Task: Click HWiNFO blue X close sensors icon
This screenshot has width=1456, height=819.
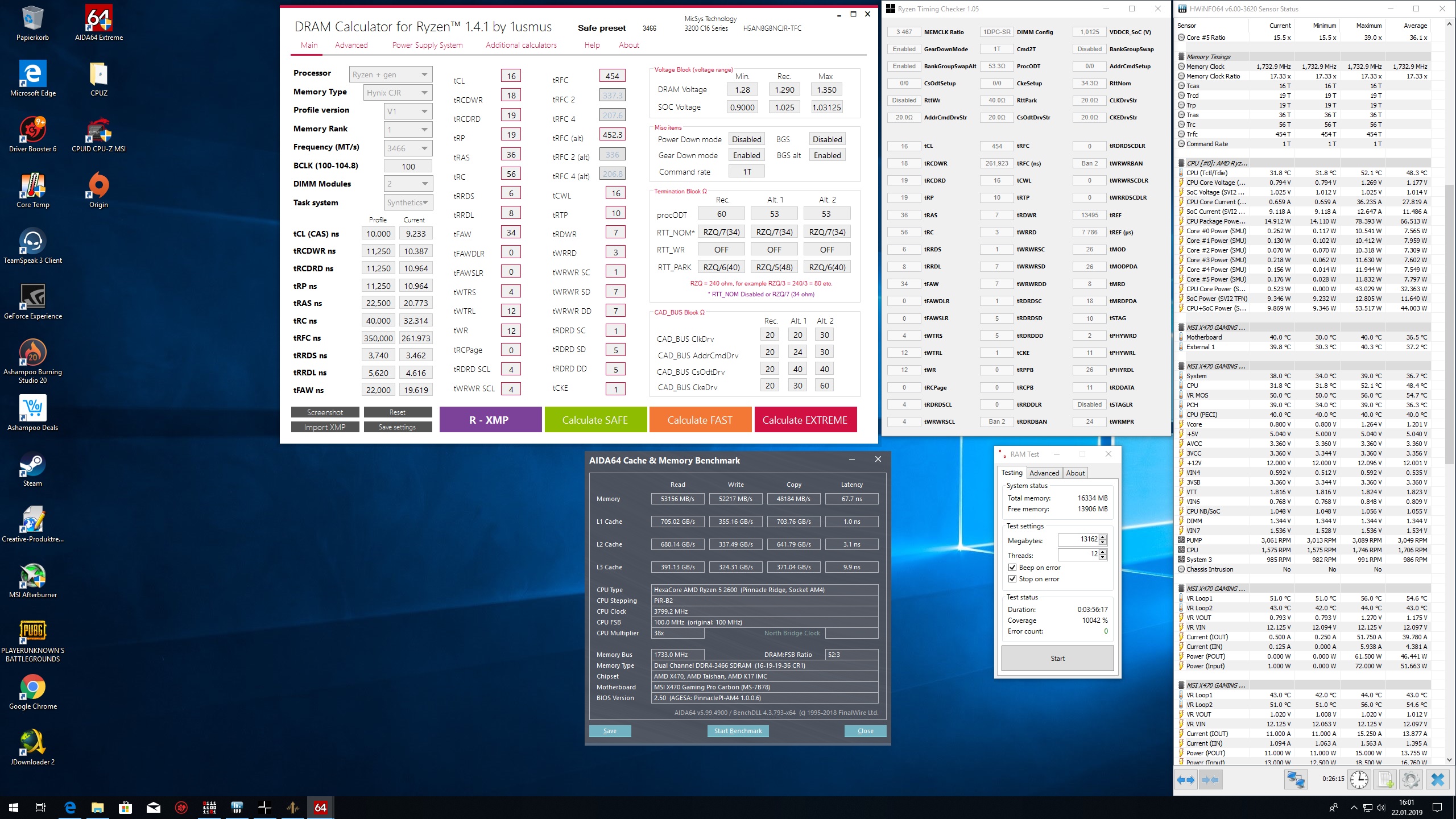Action: click(1437, 780)
